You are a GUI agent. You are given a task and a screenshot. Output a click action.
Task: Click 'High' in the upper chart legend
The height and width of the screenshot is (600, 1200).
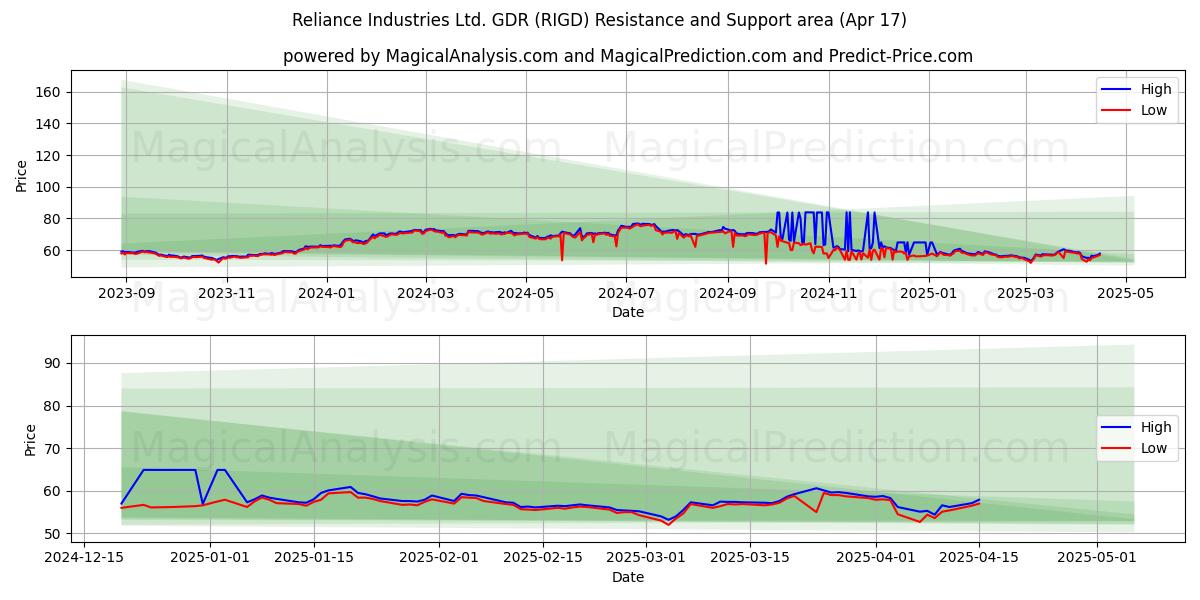point(1156,89)
